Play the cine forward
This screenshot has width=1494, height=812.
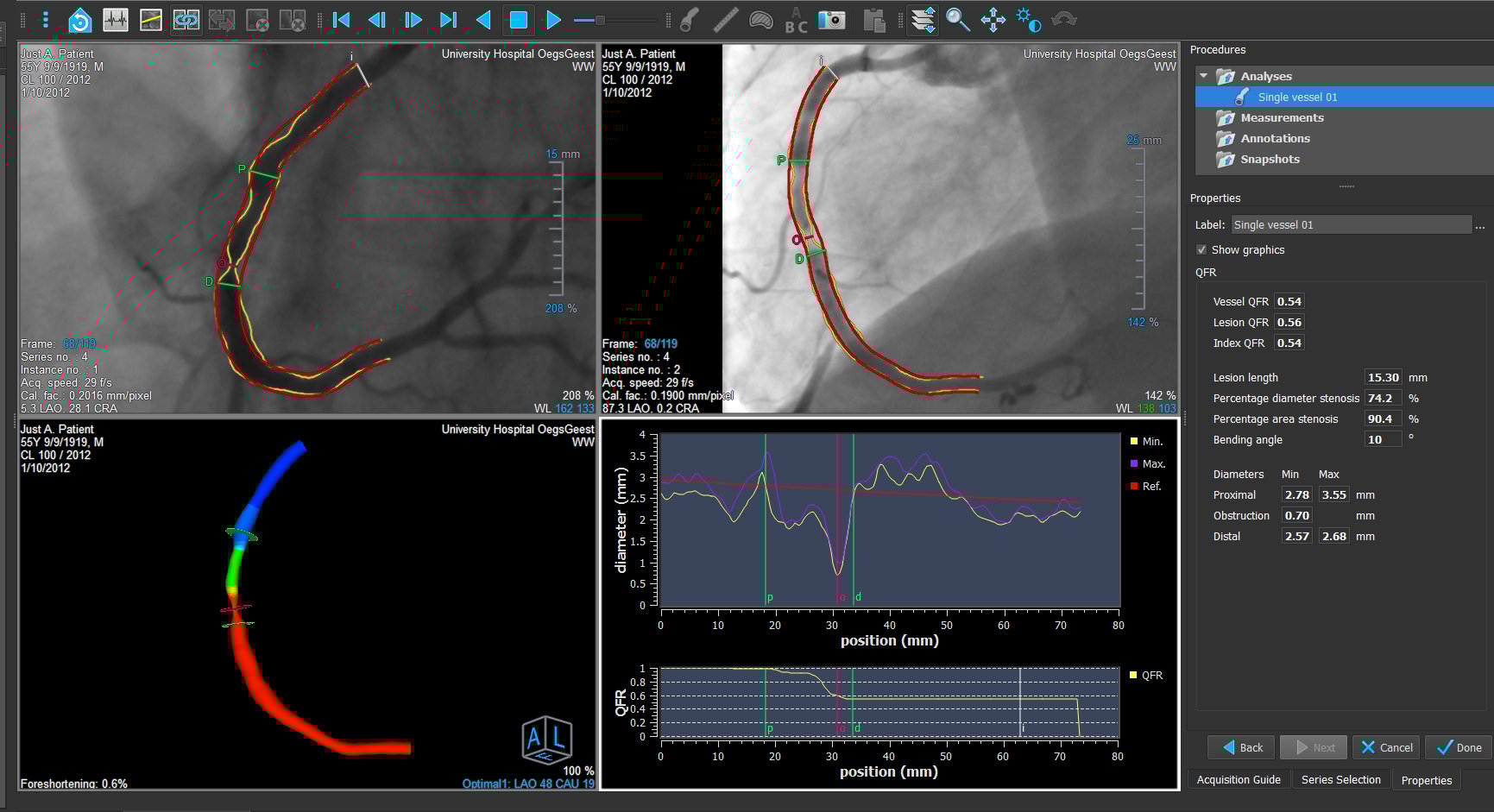[x=553, y=20]
